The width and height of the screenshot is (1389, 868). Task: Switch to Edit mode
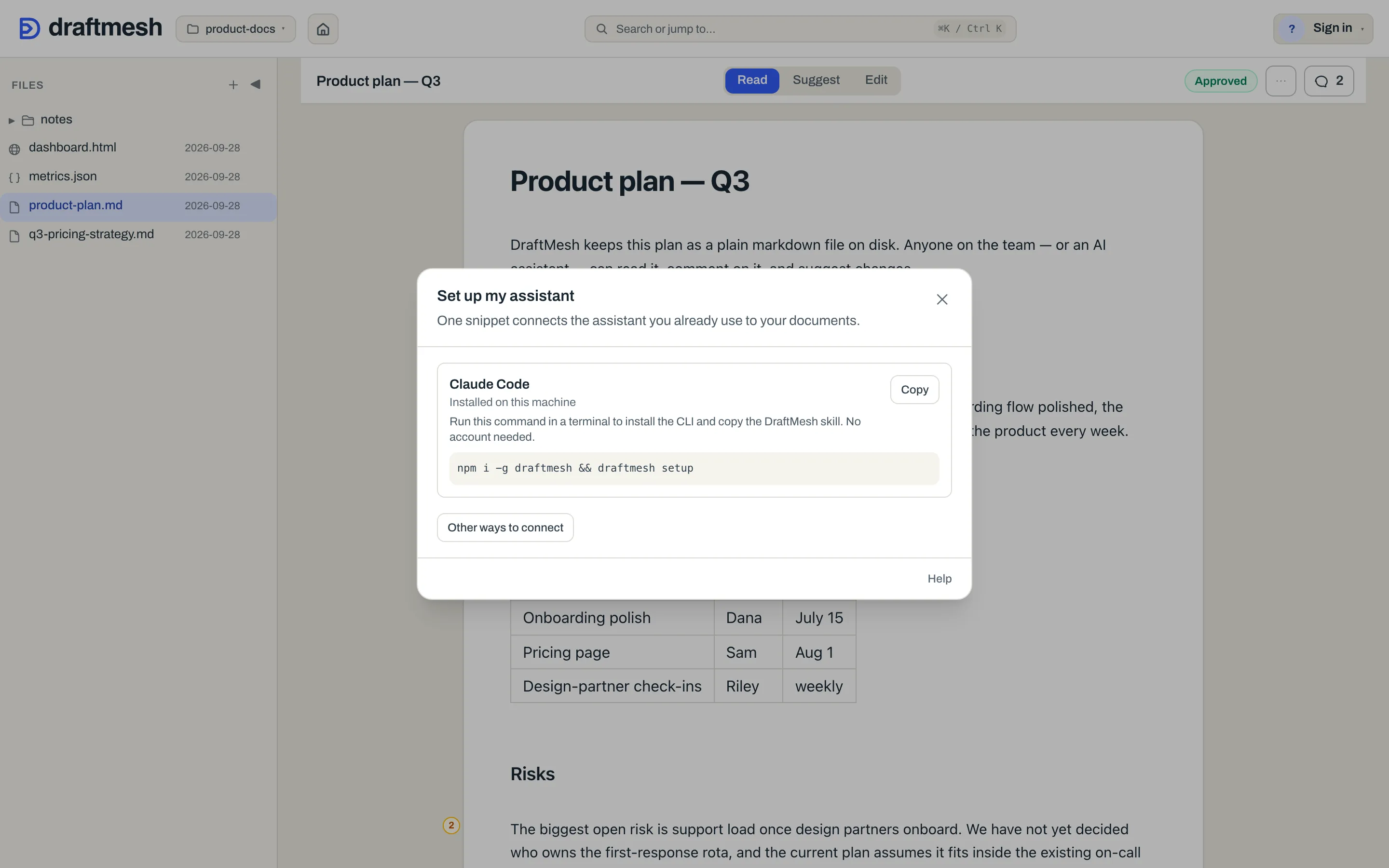click(x=876, y=81)
